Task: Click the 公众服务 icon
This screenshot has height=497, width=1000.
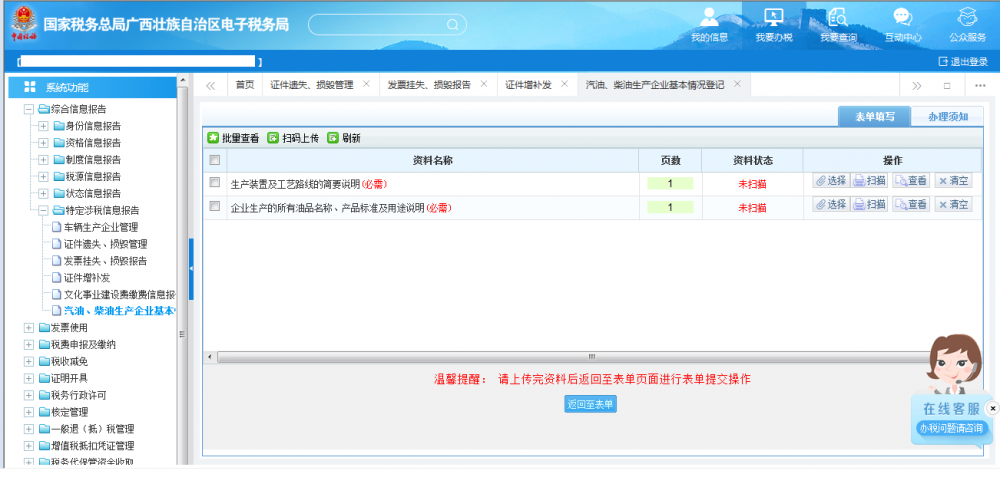Action: click(x=967, y=18)
